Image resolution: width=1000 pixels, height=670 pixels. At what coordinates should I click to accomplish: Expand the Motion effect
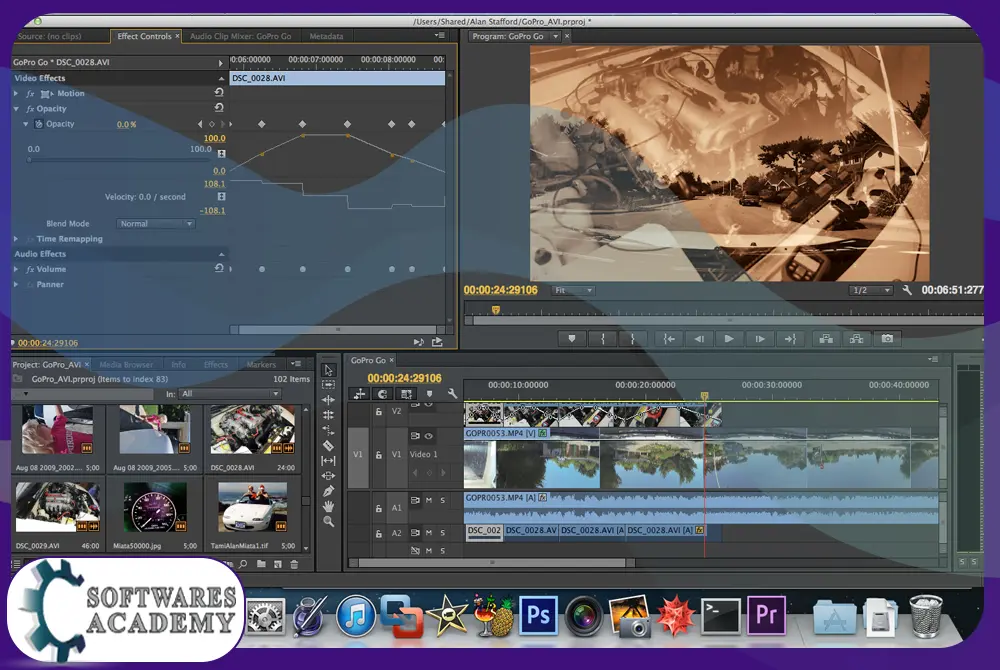[x=16, y=93]
